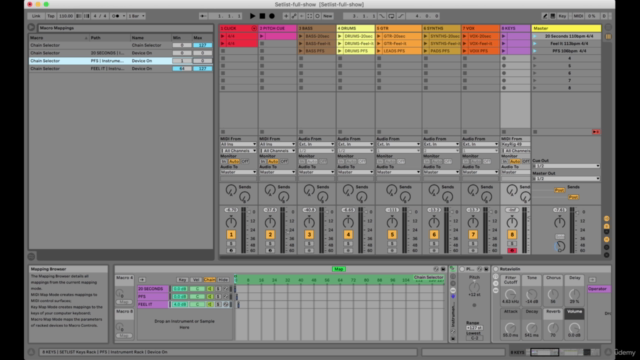Viewport: 640px width, 360px height.
Task: Launch the BASS PFS clip
Action: pyautogui.click(x=301, y=51)
